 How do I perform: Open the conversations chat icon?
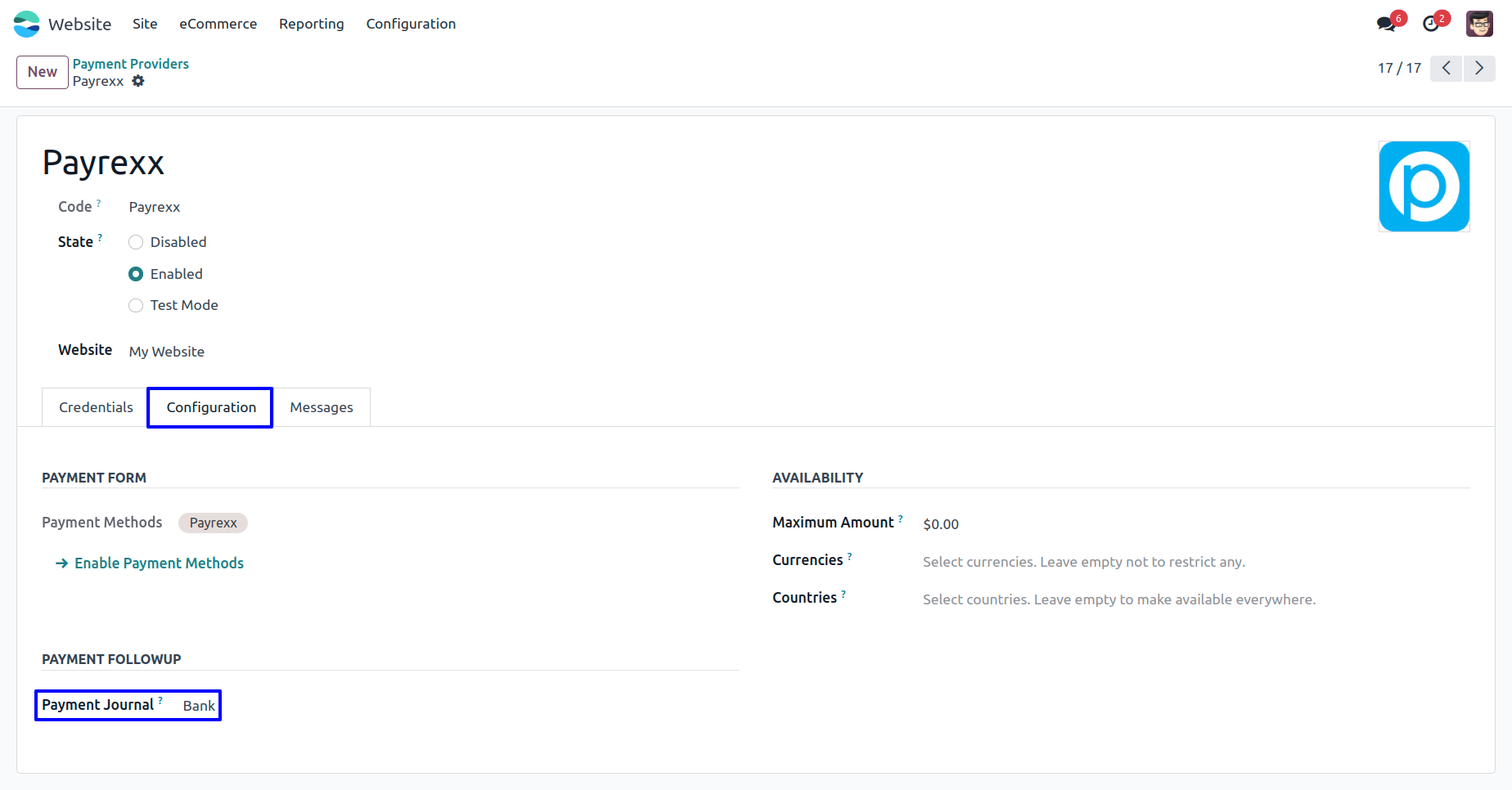[1386, 24]
